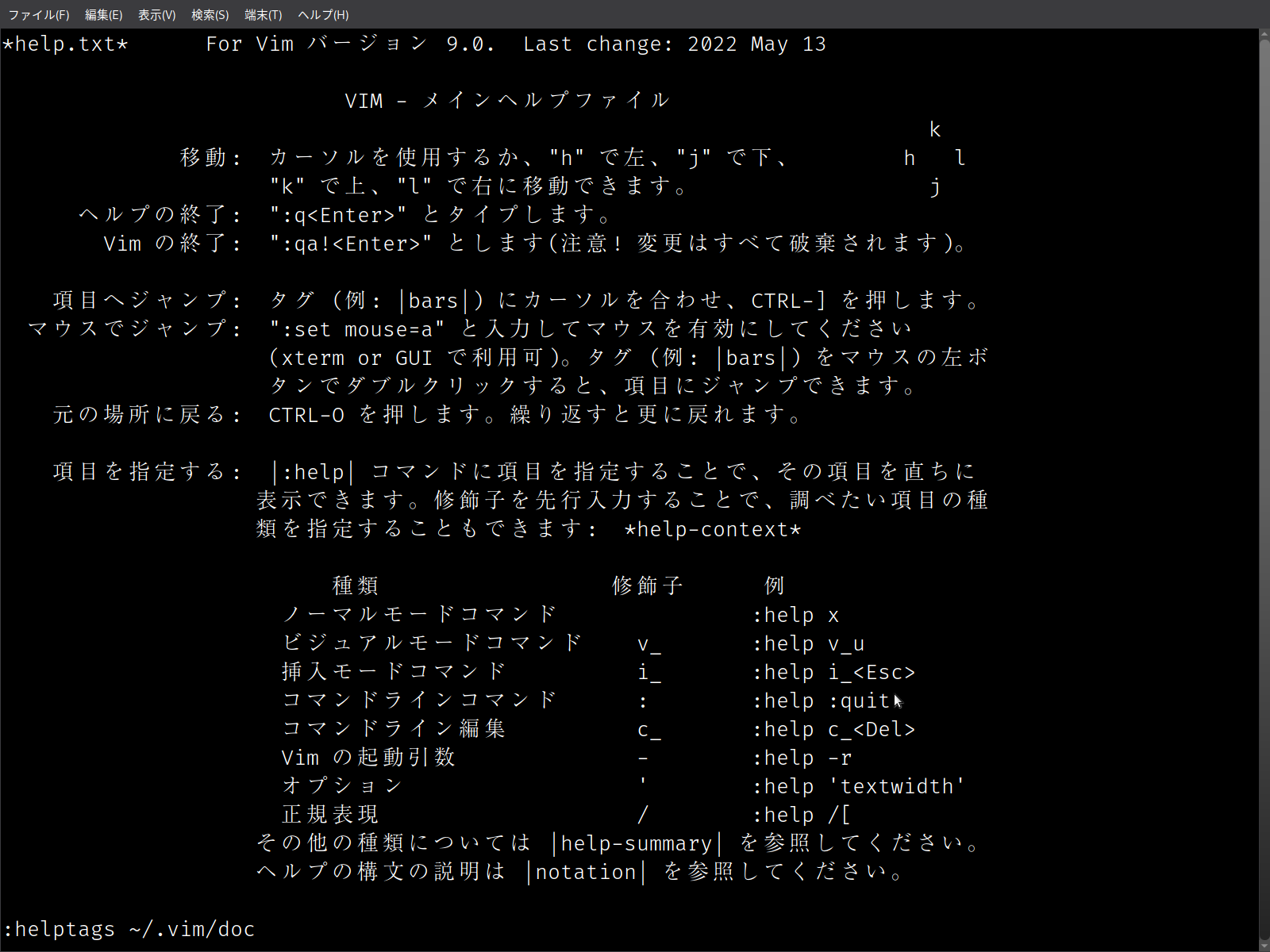Click the vertical scrollbar on the right edge
Screen dimensions: 1270x952
pyautogui.click(x=1264, y=490)
